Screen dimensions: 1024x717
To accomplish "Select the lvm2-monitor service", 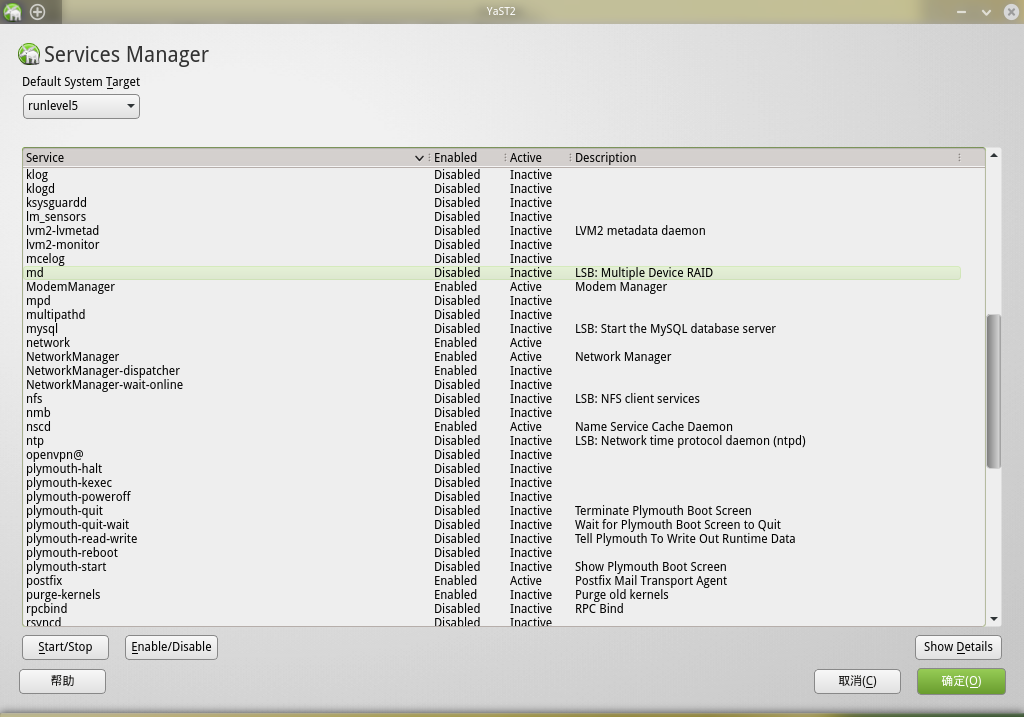I will [492, 245].
